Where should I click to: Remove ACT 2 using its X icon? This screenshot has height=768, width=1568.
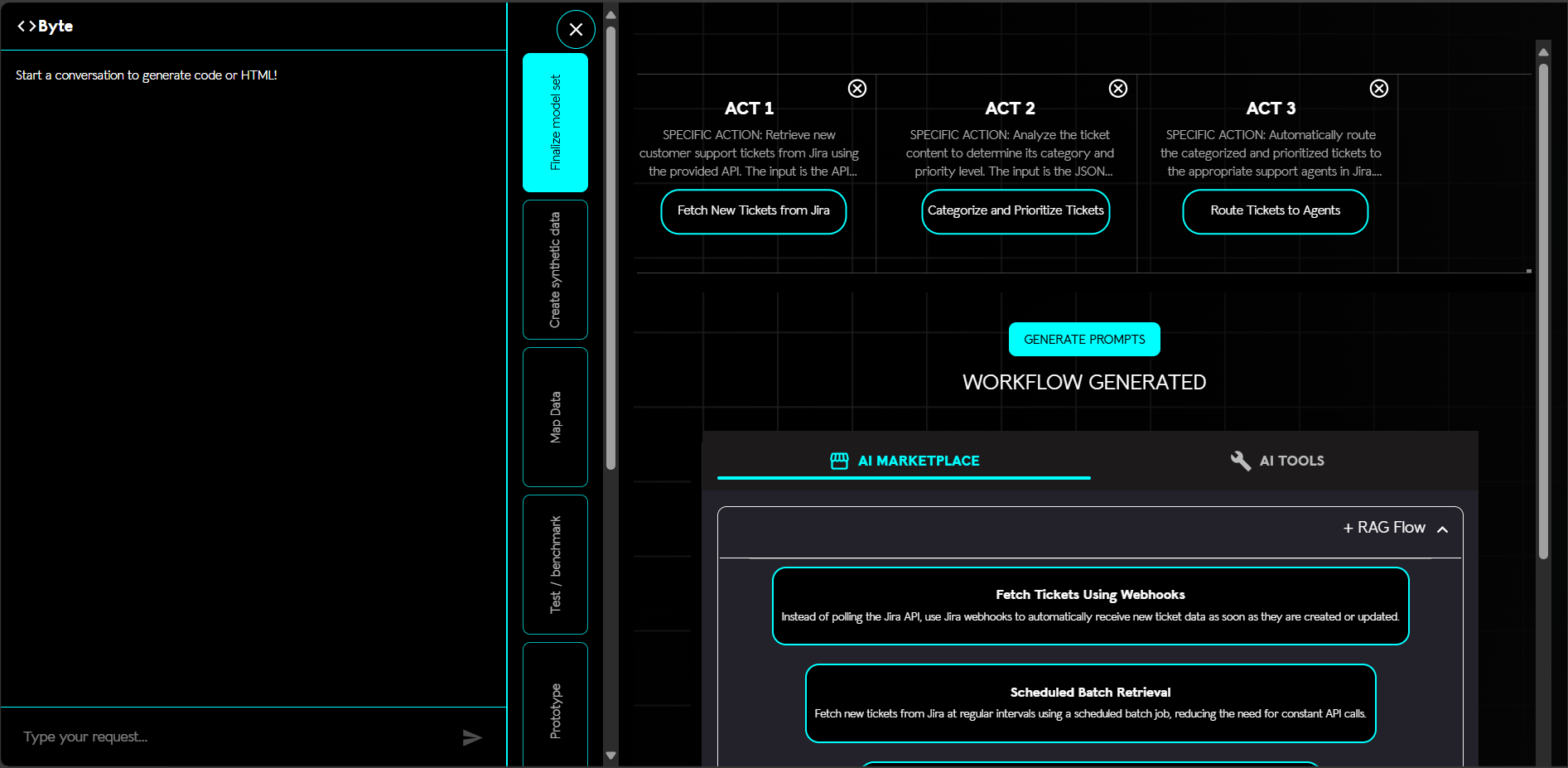tap(1118, 89)
